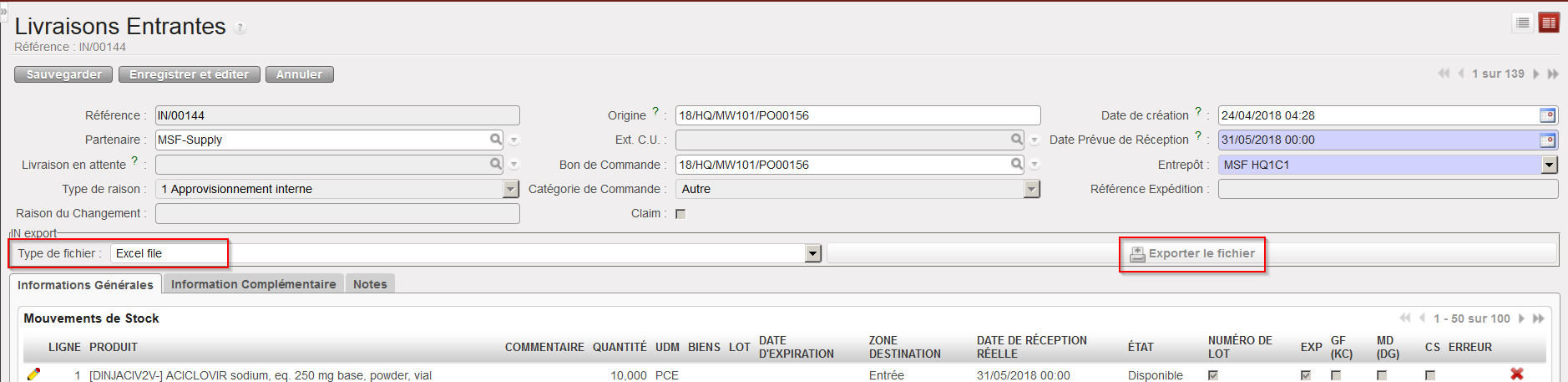Click Sauvegarder button
Screen dimensions: 1568x382
click(x=63, y=74)
